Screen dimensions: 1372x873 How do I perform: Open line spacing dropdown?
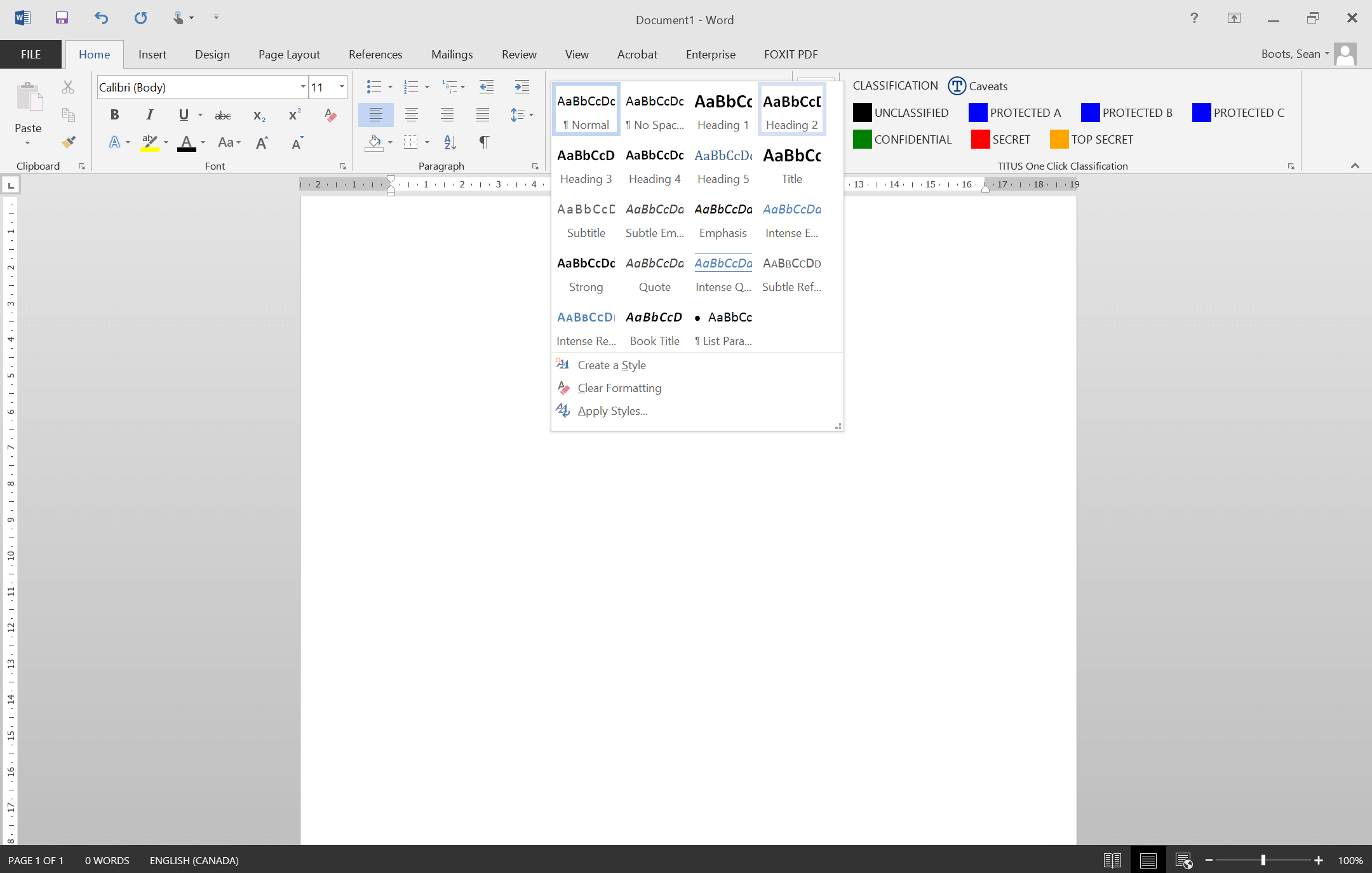522,115
